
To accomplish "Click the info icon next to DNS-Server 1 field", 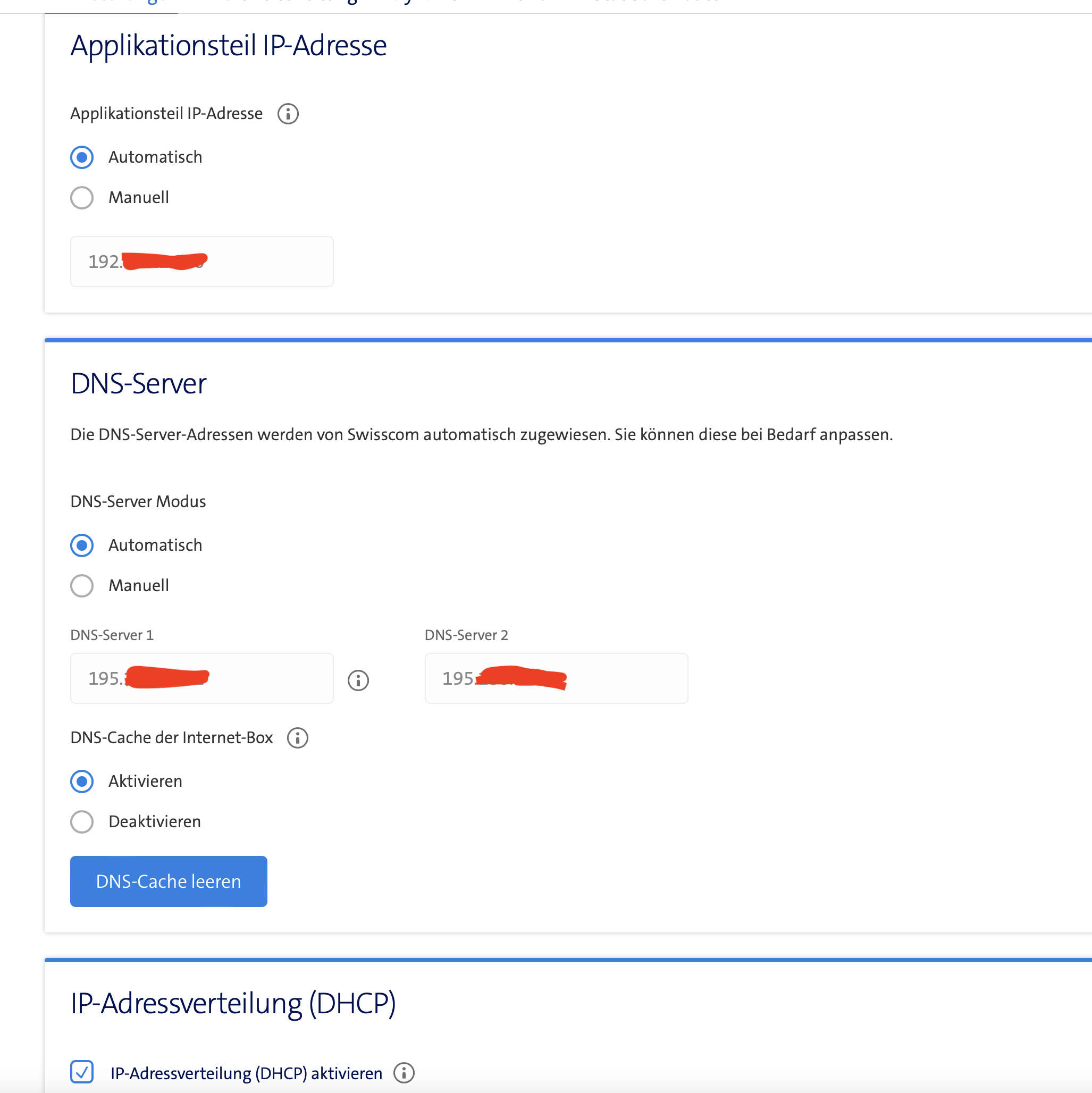I will pos(358,680).
